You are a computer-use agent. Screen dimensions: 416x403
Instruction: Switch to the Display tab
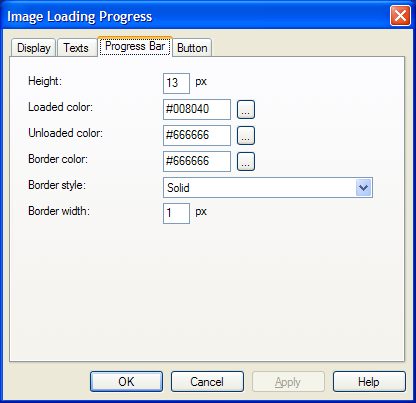coord(33,48)
